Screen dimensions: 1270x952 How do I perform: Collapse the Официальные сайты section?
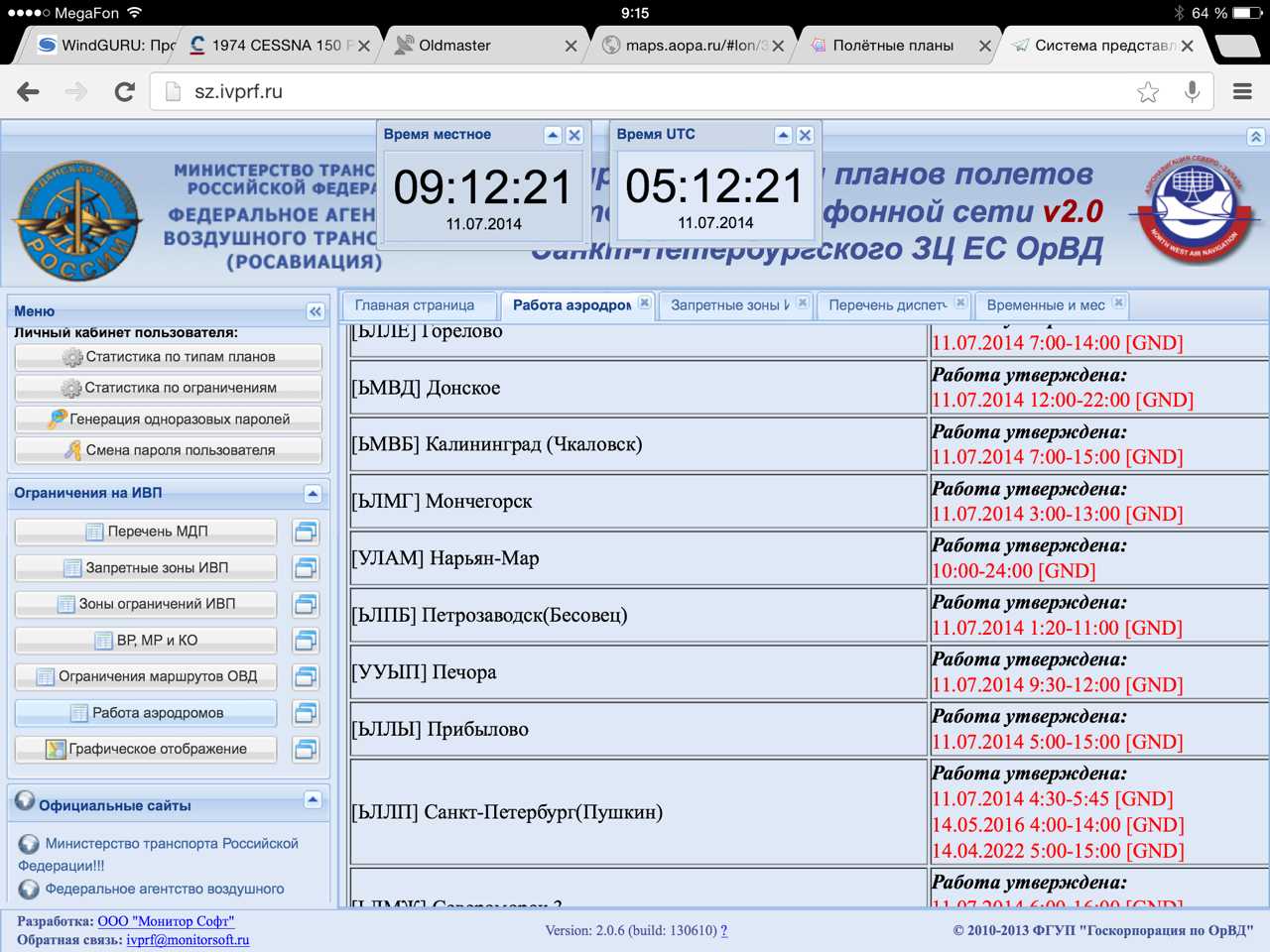(313, 799)
